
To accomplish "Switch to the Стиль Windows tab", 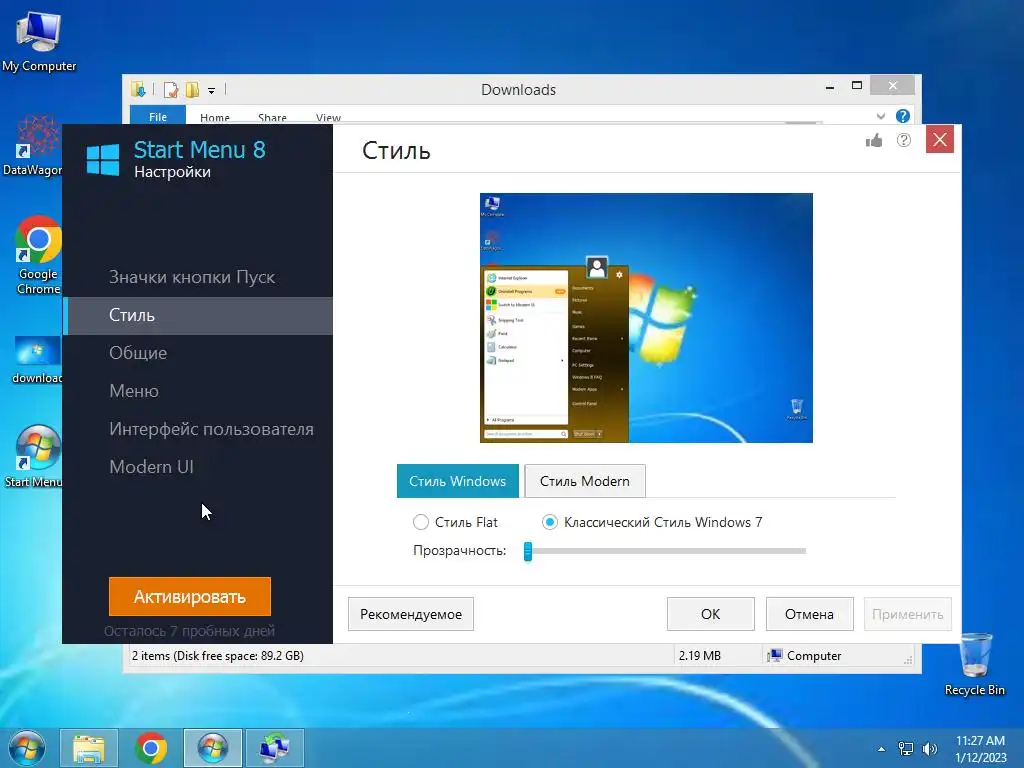I will [458, 481].
